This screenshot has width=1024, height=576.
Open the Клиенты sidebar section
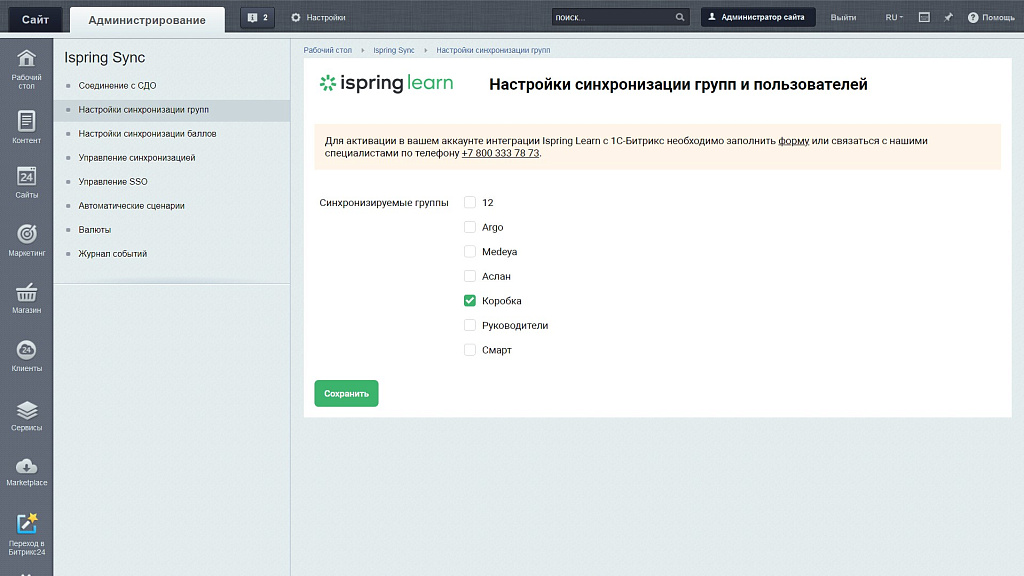(27, 352)
